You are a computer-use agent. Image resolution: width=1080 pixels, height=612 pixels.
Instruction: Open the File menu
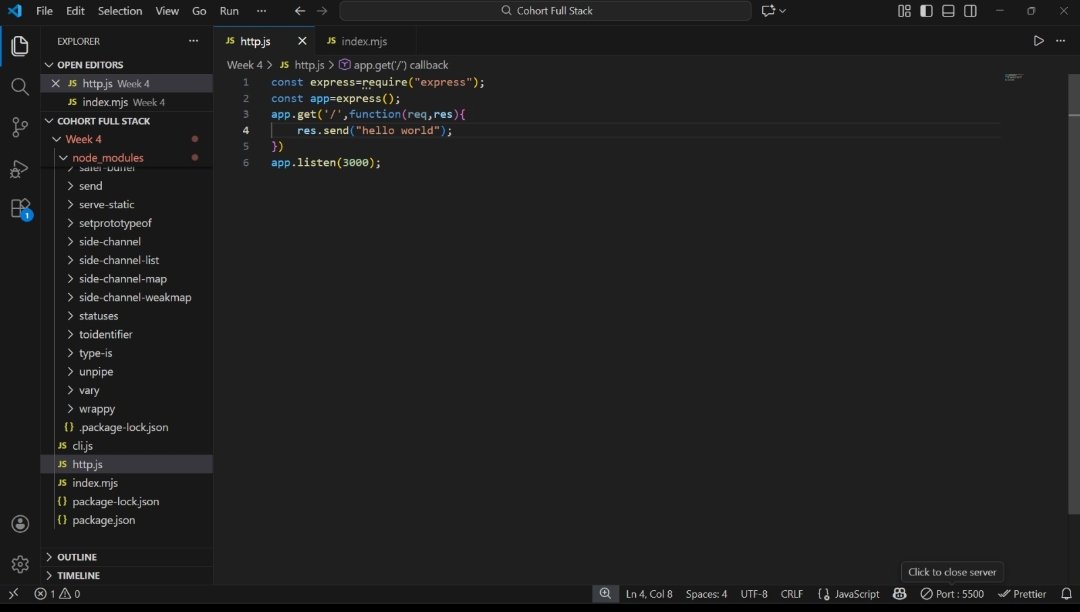click(44, 11)
